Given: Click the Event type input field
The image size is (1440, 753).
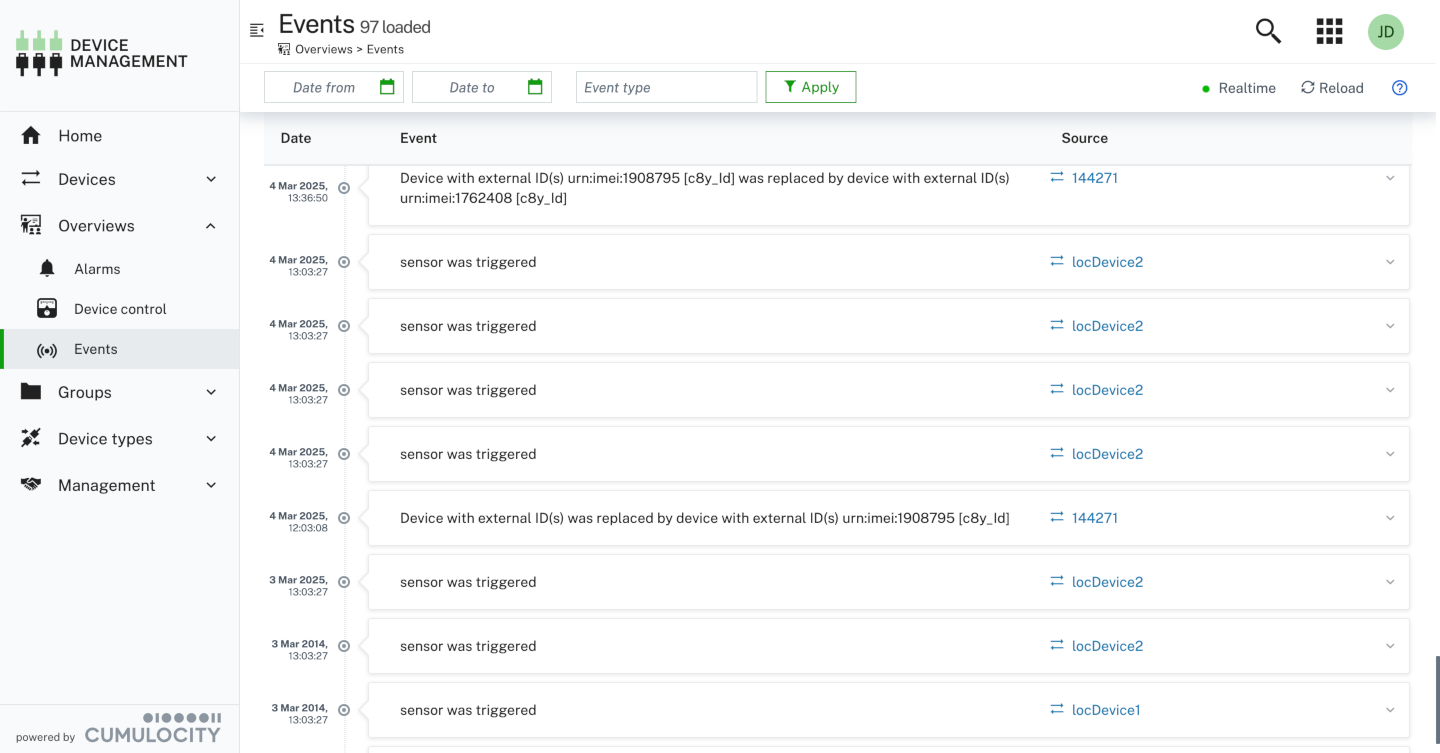Looking at the screenshot, I should [x=666, y=87].
